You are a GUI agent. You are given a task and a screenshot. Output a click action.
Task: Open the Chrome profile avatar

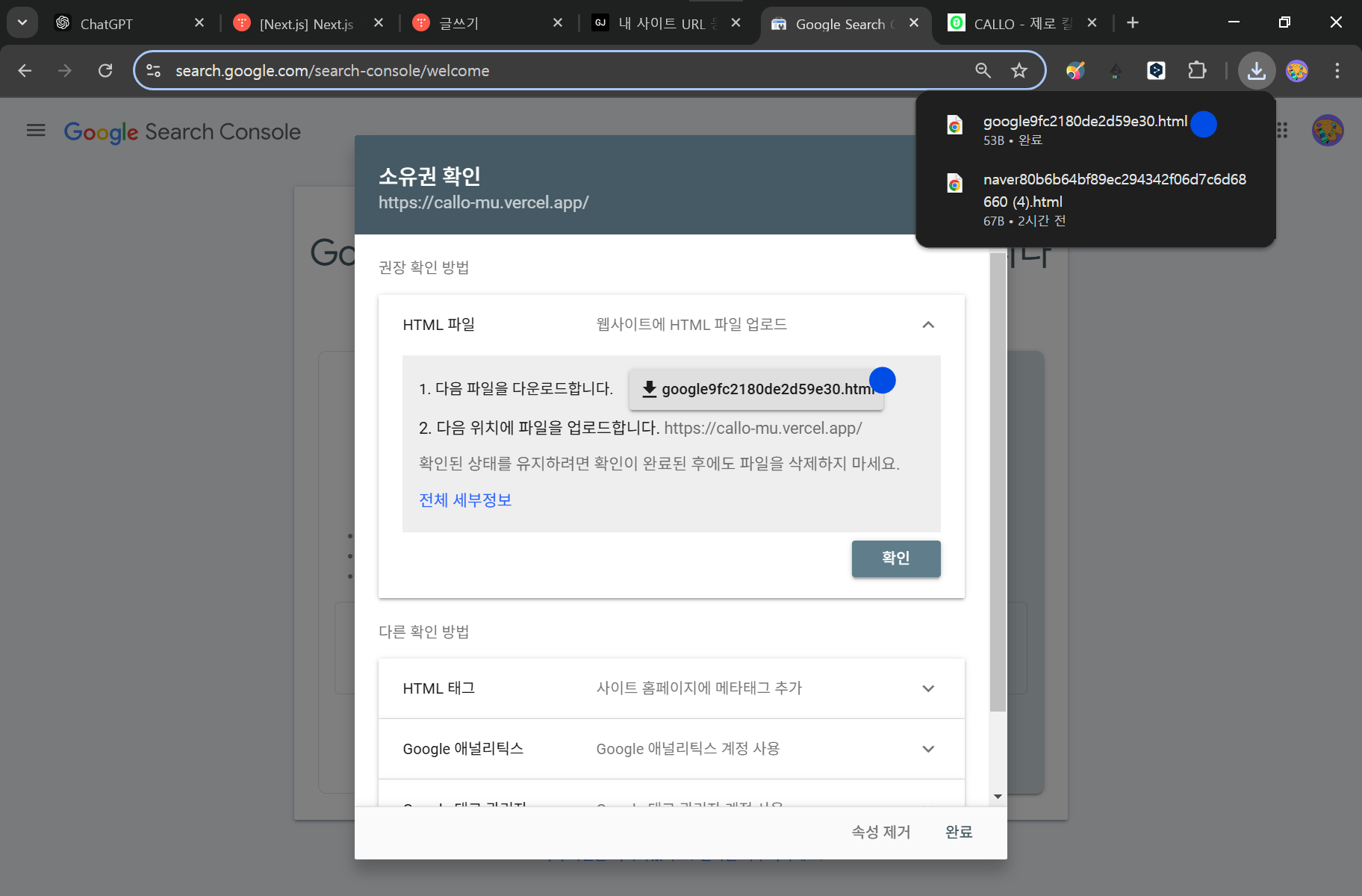(1297, 71)
